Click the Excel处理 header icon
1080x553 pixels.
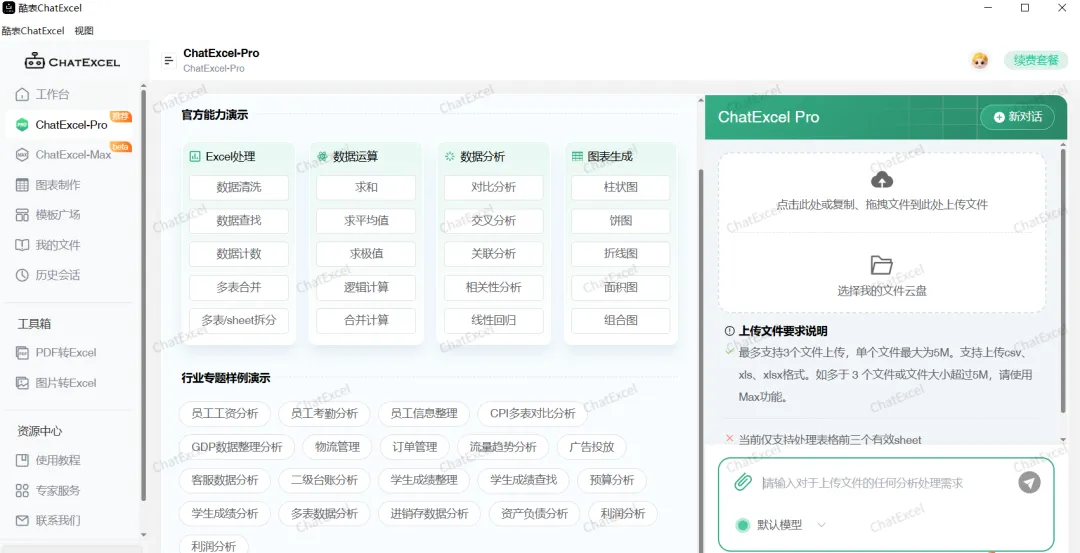(x=195, y=156)
